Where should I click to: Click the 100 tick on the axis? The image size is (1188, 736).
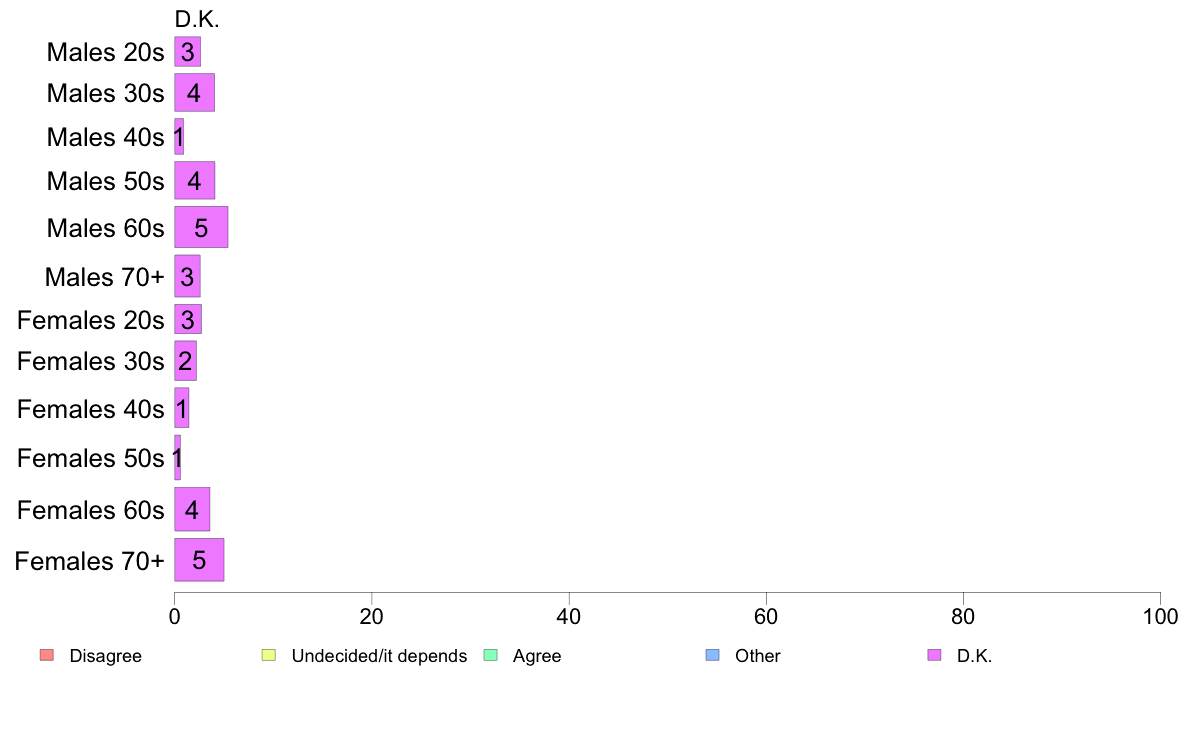pos(1160,616)
